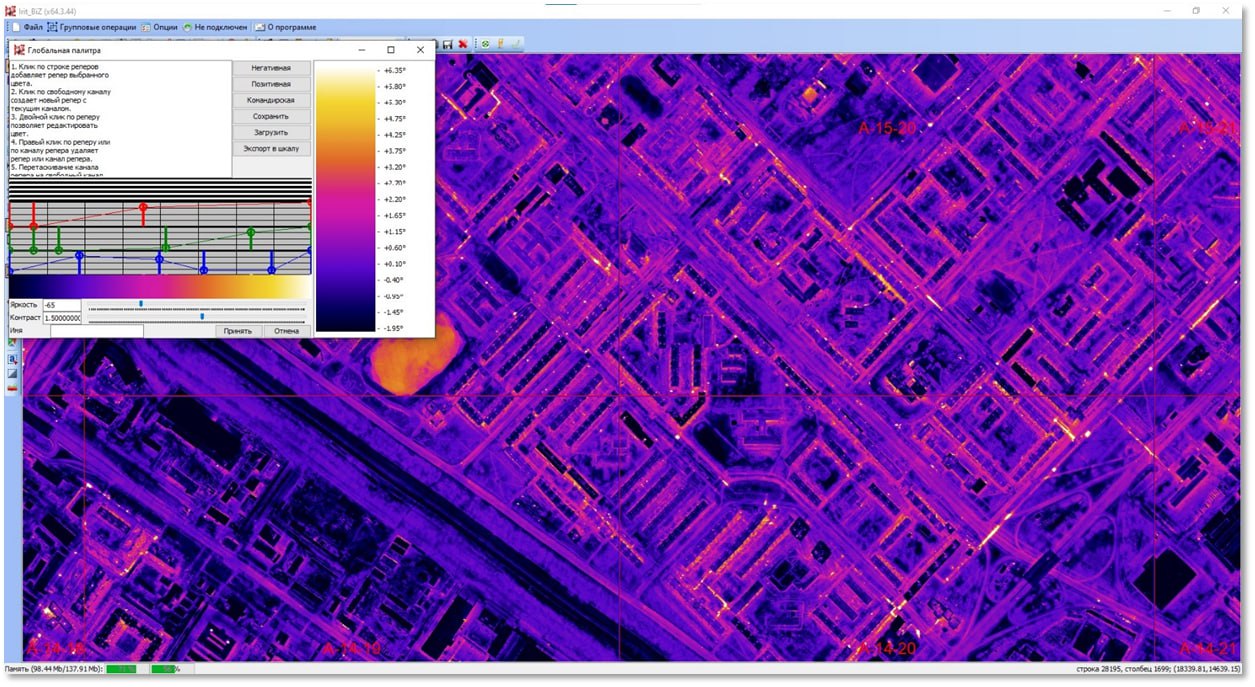The width and height of the screenshot is (1255, 687).
Task: Click the floppy disk save icon in toolbar
Action: pyautogui.click(x=448, y=44)
